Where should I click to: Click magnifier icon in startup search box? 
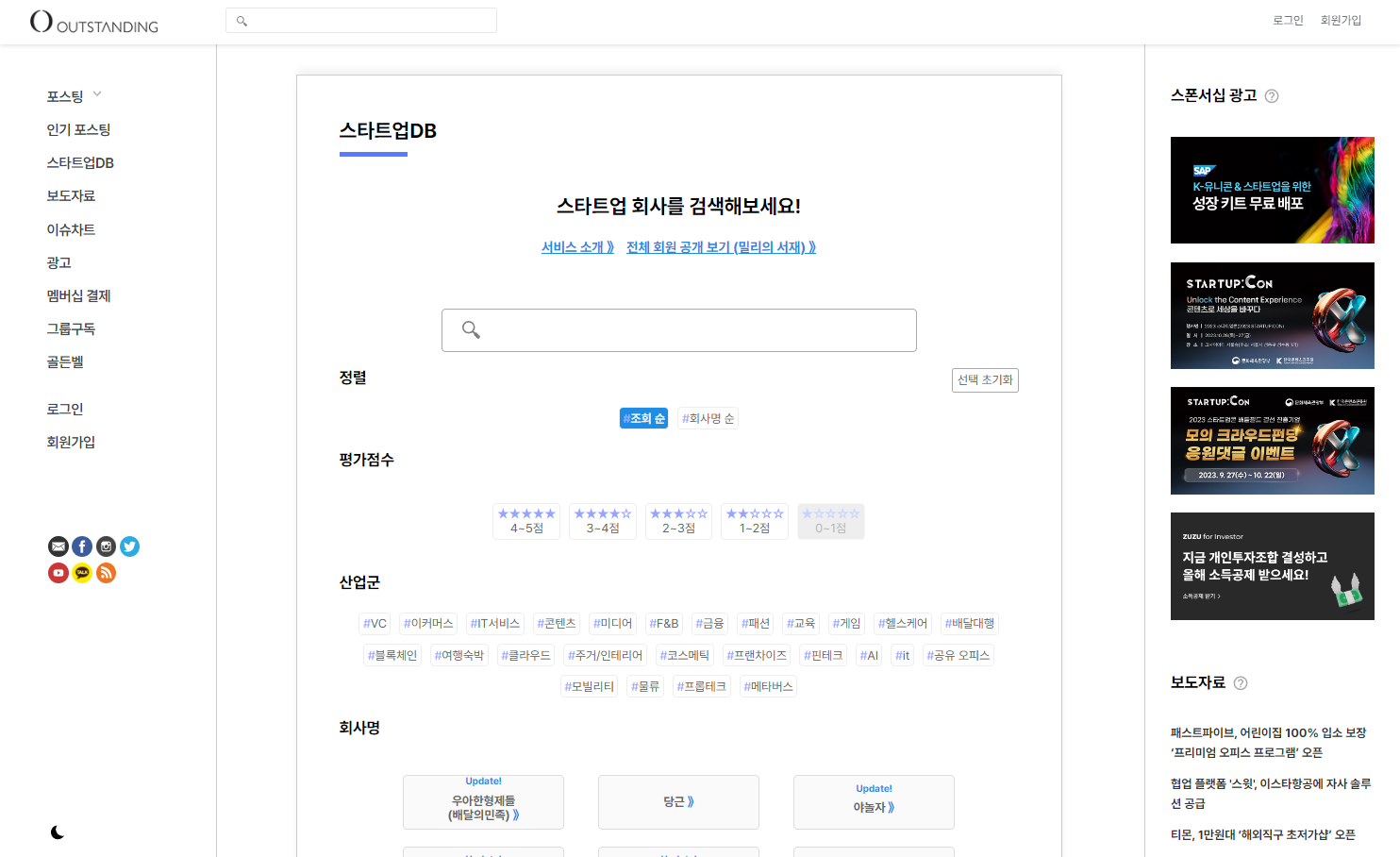(x=471, y=329)
